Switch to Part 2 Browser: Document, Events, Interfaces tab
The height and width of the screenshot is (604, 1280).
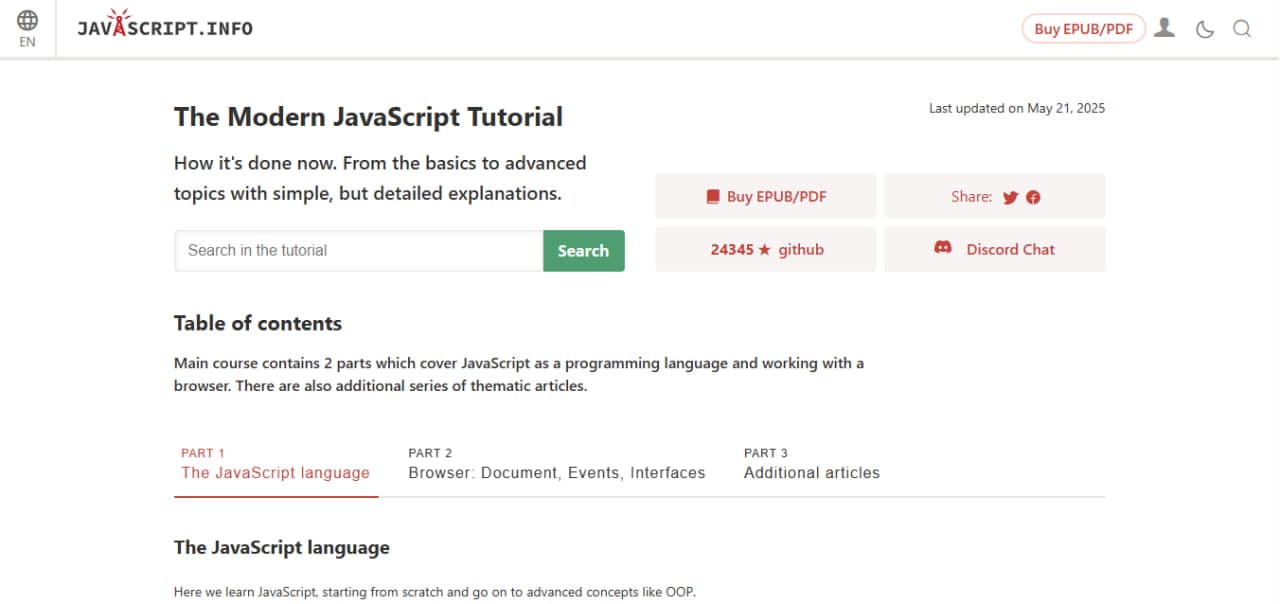pyautogui.click(x=557, y=464)
